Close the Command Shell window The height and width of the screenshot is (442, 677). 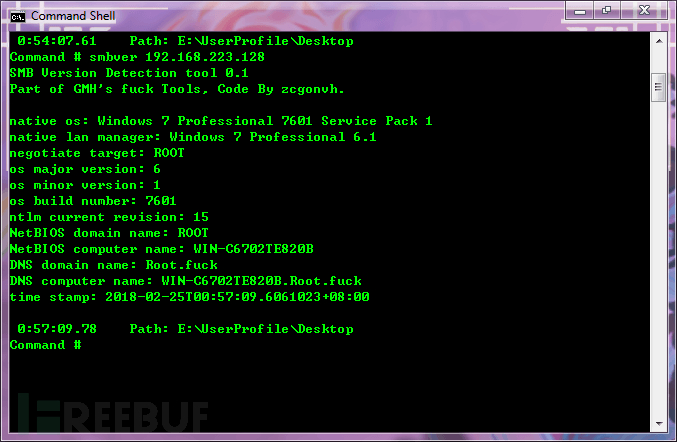pyautogui.click(x=644, y=10)
